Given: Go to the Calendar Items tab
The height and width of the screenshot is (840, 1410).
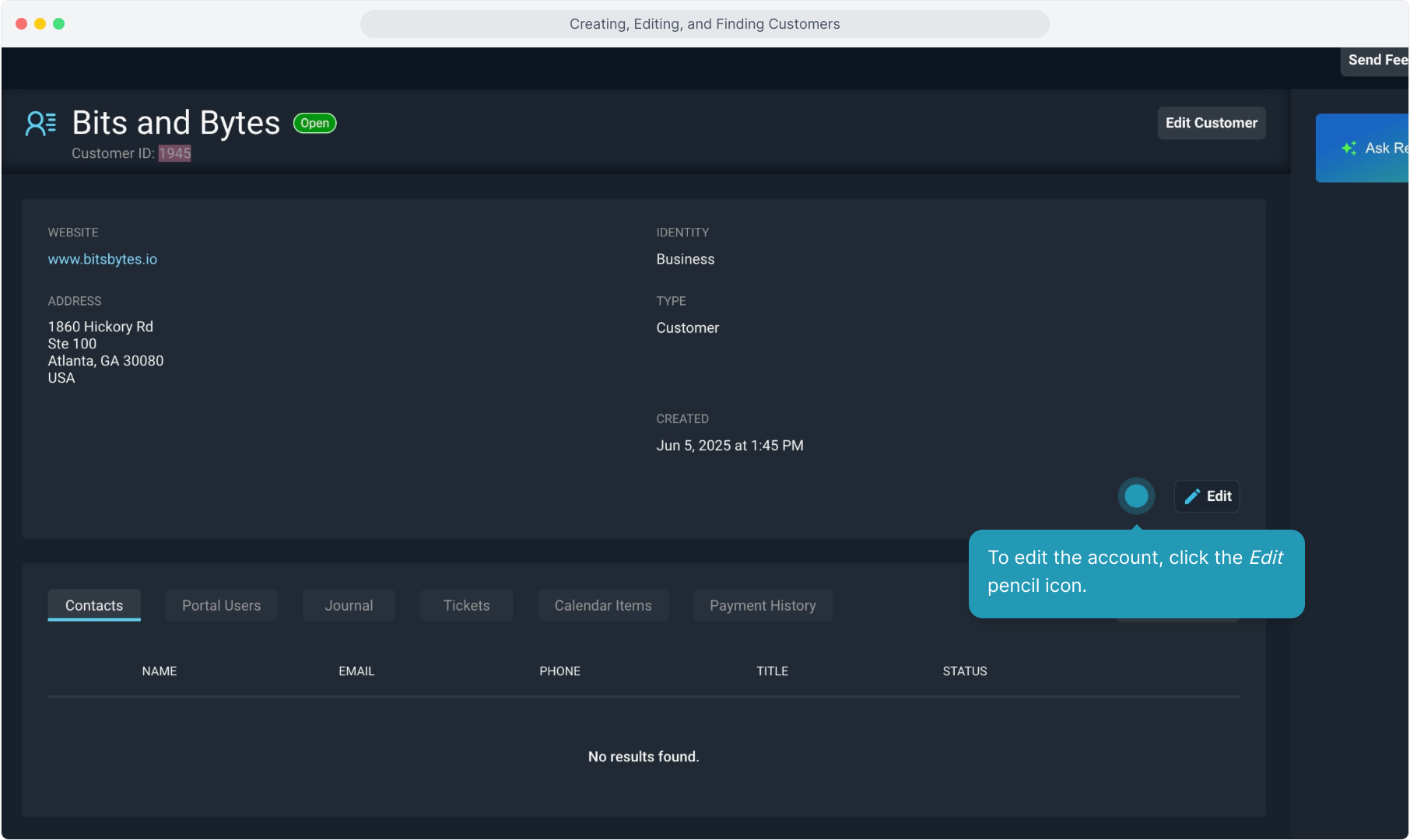Looking at the screenshot, I should coord(603,605).
